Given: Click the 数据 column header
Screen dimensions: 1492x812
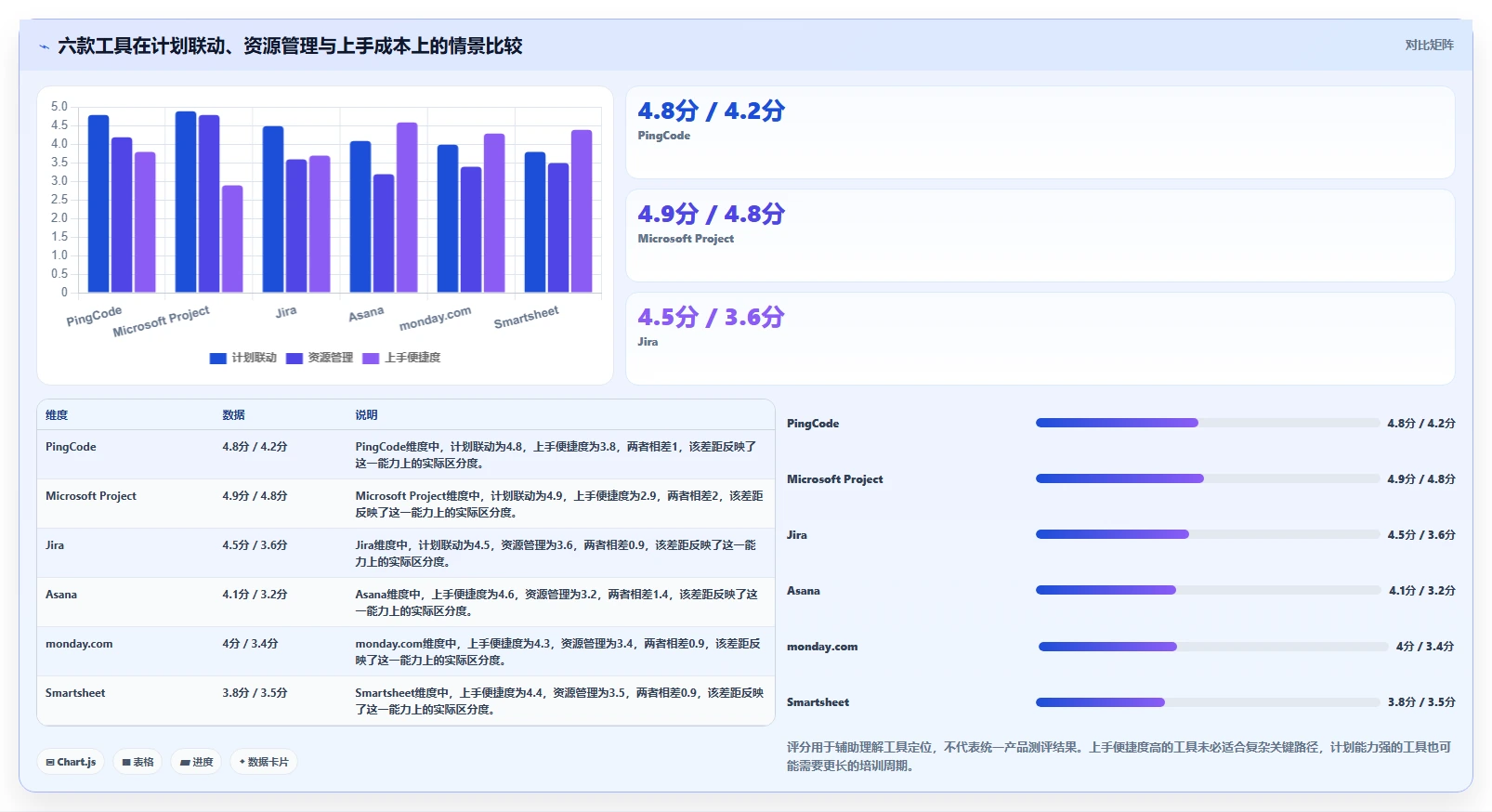Looking at the screenshot, I should [x=233, y=415].
